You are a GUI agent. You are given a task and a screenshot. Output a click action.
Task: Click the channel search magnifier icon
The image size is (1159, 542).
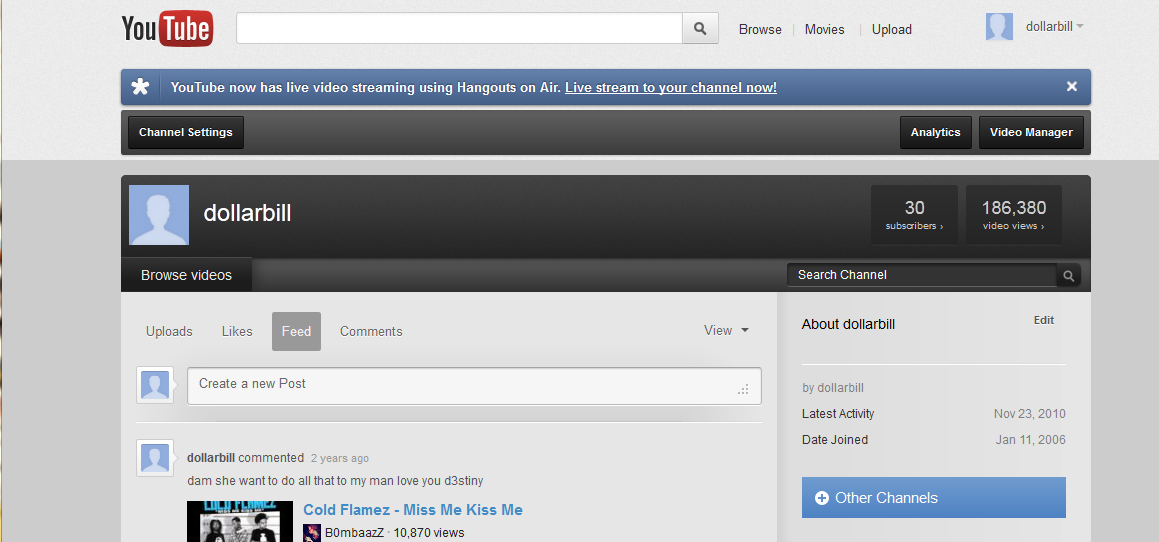click(1068, 276)
